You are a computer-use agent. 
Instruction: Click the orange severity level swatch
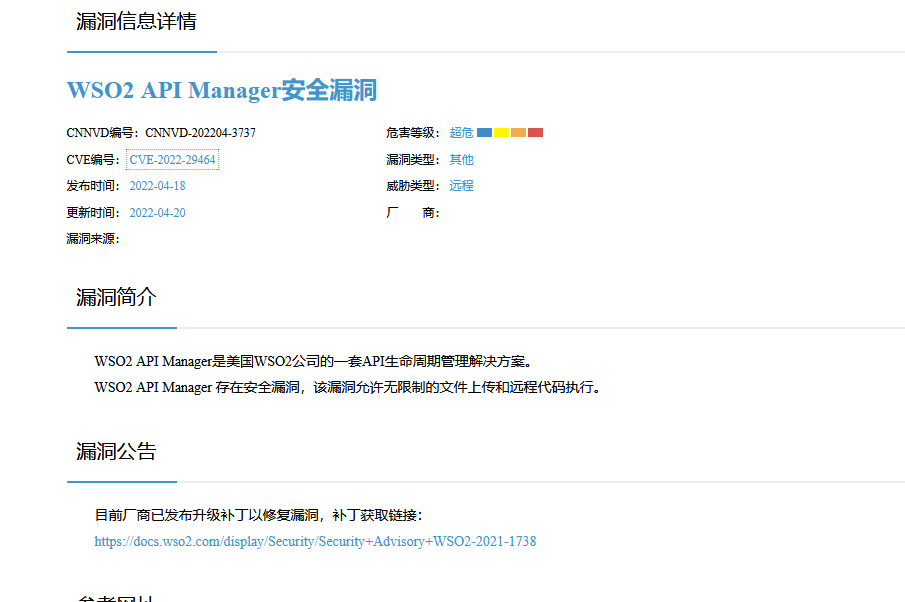tap(518, 133)
